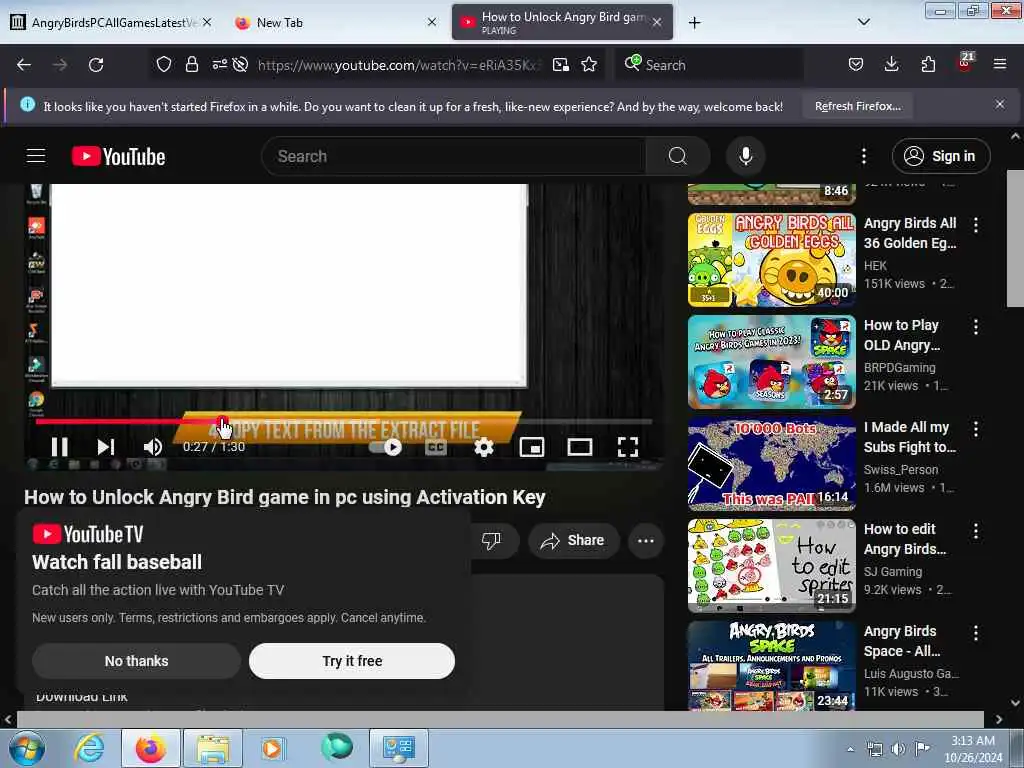Click Refresh Firefox button
The image size is (1024, 768).
coord(857,106)
